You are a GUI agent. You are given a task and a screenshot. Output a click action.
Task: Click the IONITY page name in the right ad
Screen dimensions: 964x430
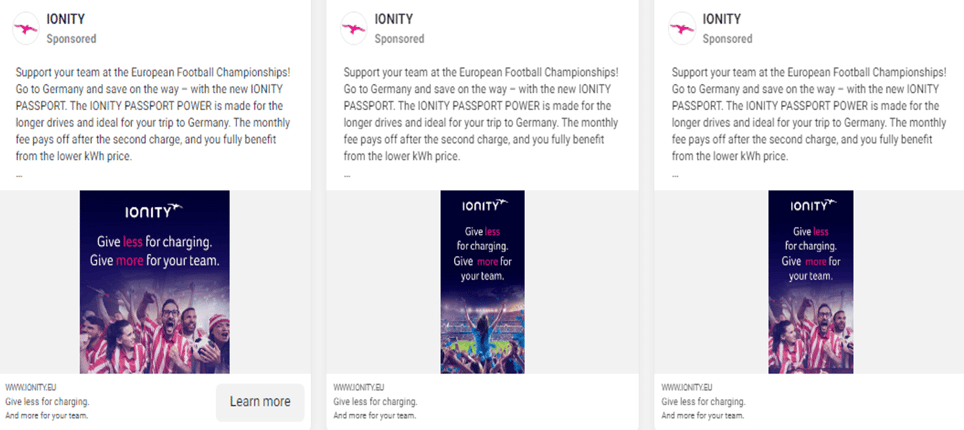(x=722, y=19)
